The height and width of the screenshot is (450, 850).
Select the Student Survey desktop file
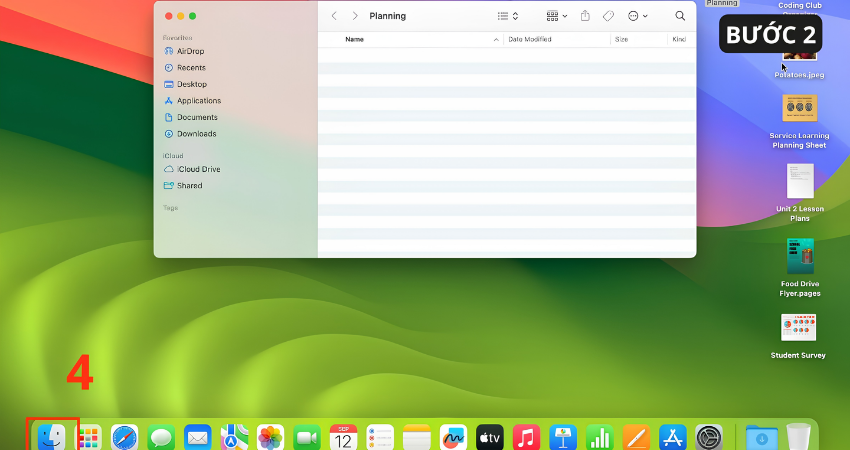click(799, 336)
